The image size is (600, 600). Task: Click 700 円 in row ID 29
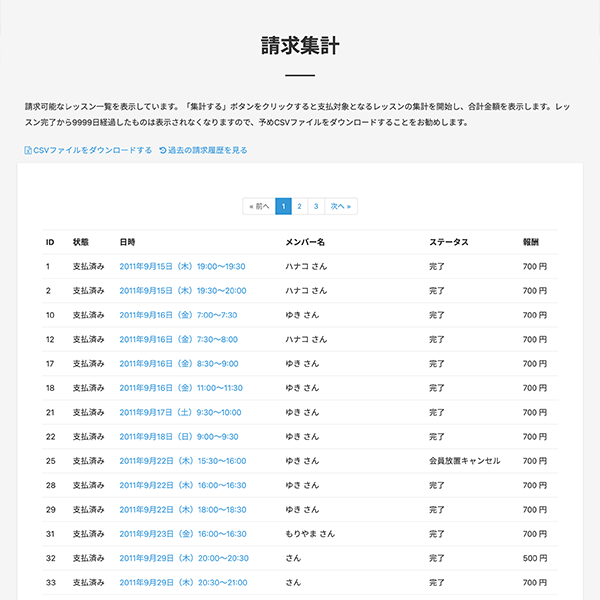(535, 510)
